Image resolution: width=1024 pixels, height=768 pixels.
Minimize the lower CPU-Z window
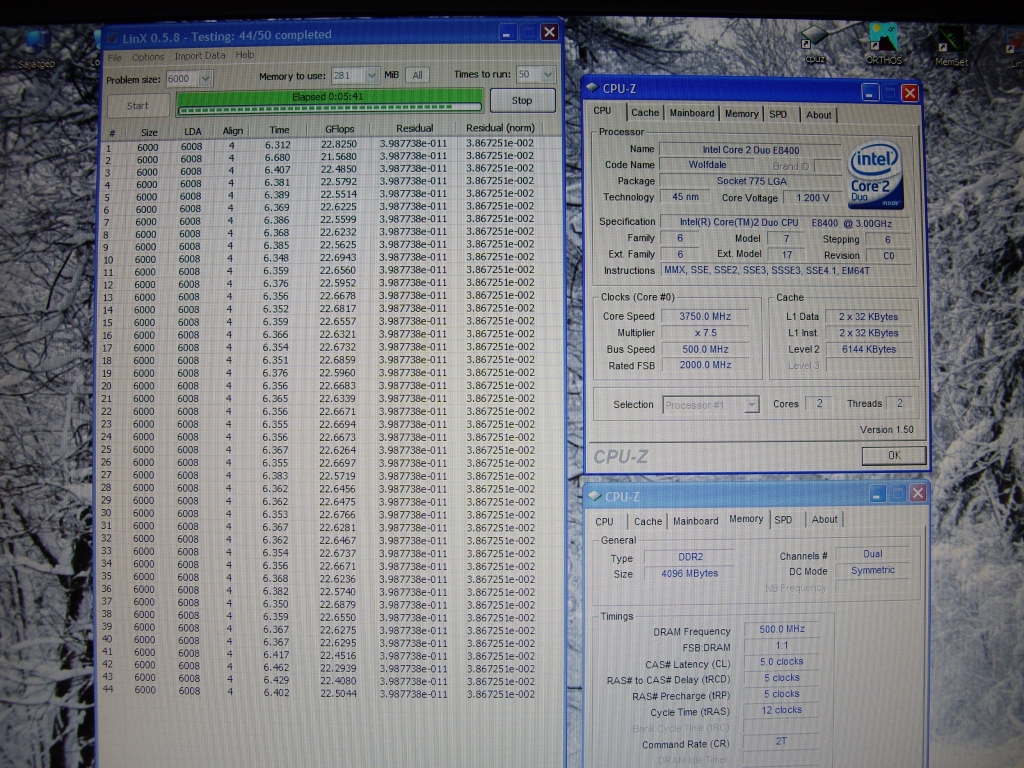pos(877,494)
